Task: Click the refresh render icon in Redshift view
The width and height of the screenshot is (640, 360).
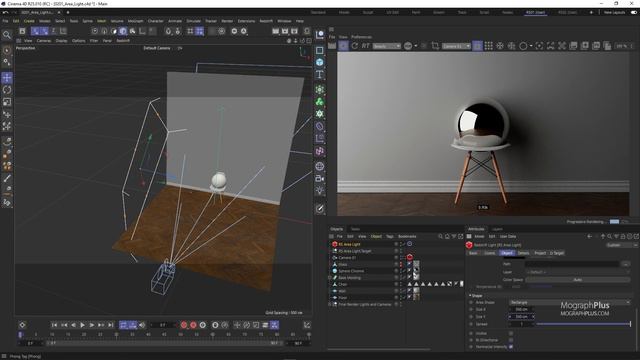Action: coord(354,46)
